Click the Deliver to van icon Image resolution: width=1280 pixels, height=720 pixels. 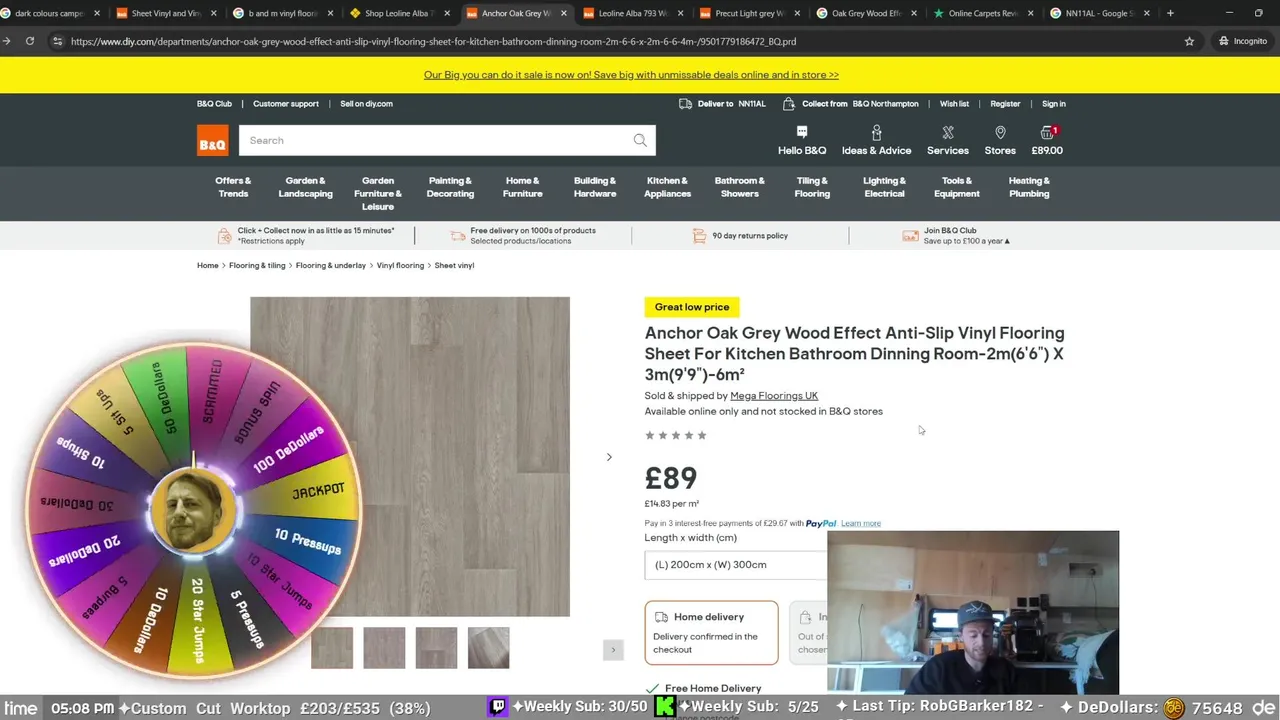click(685, 104)
